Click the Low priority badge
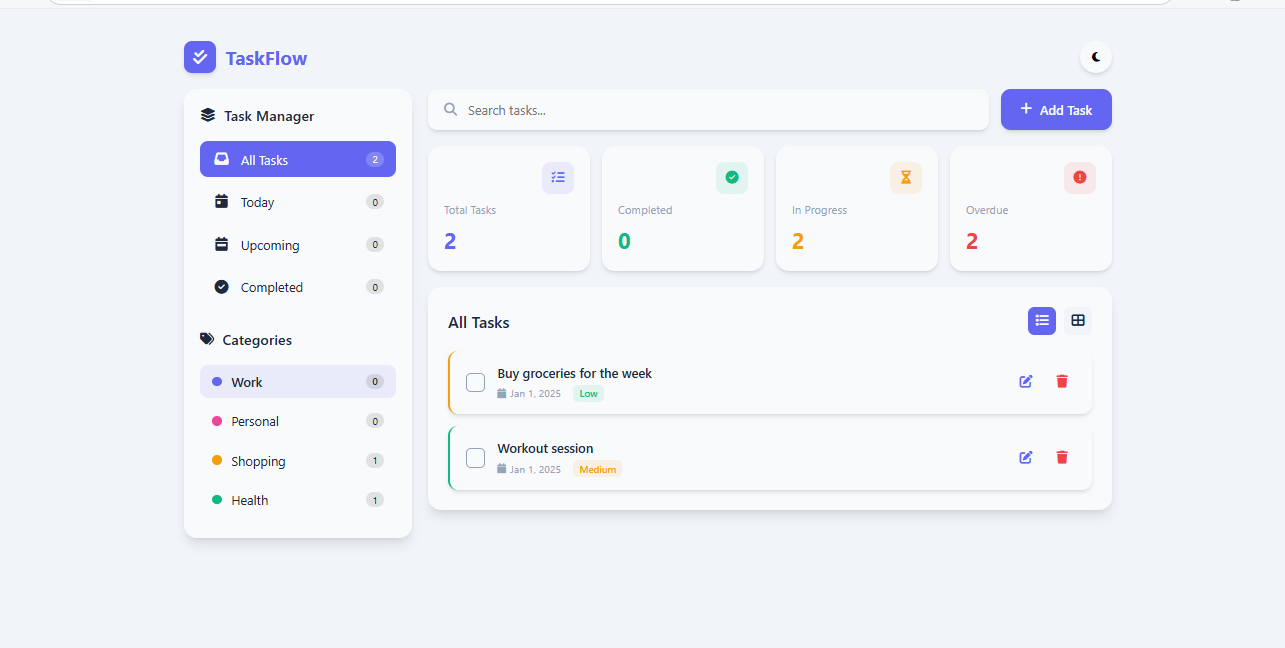1285x648 pixels. [588, 394]
